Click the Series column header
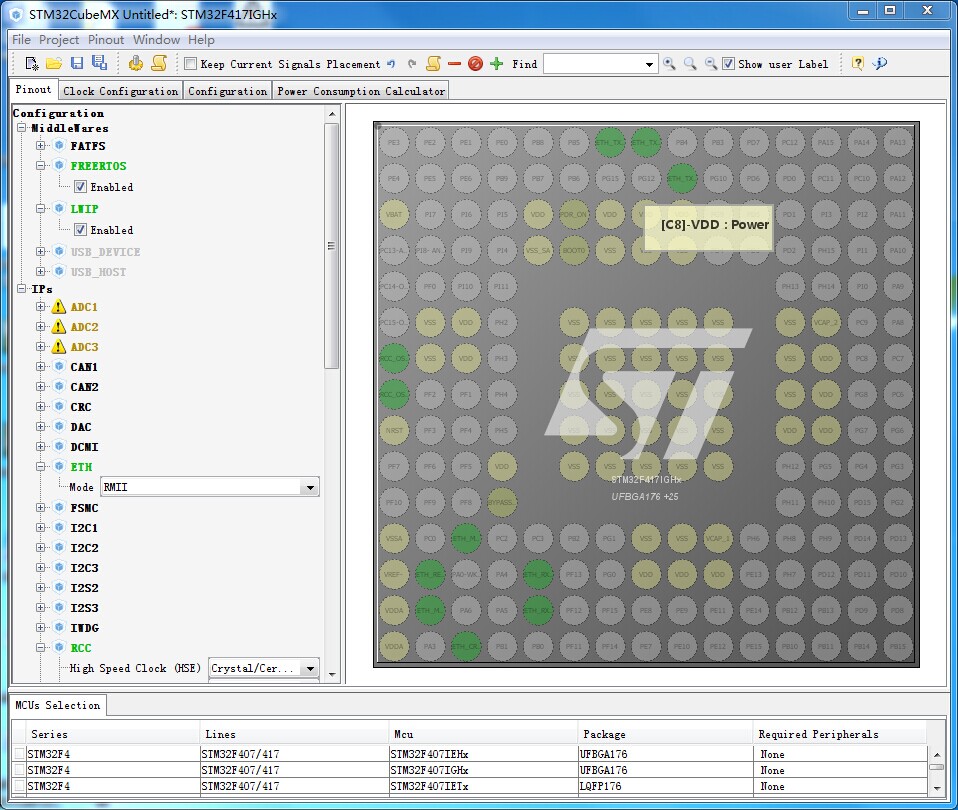This screenshot has width=958, height=810. [112, 734]
